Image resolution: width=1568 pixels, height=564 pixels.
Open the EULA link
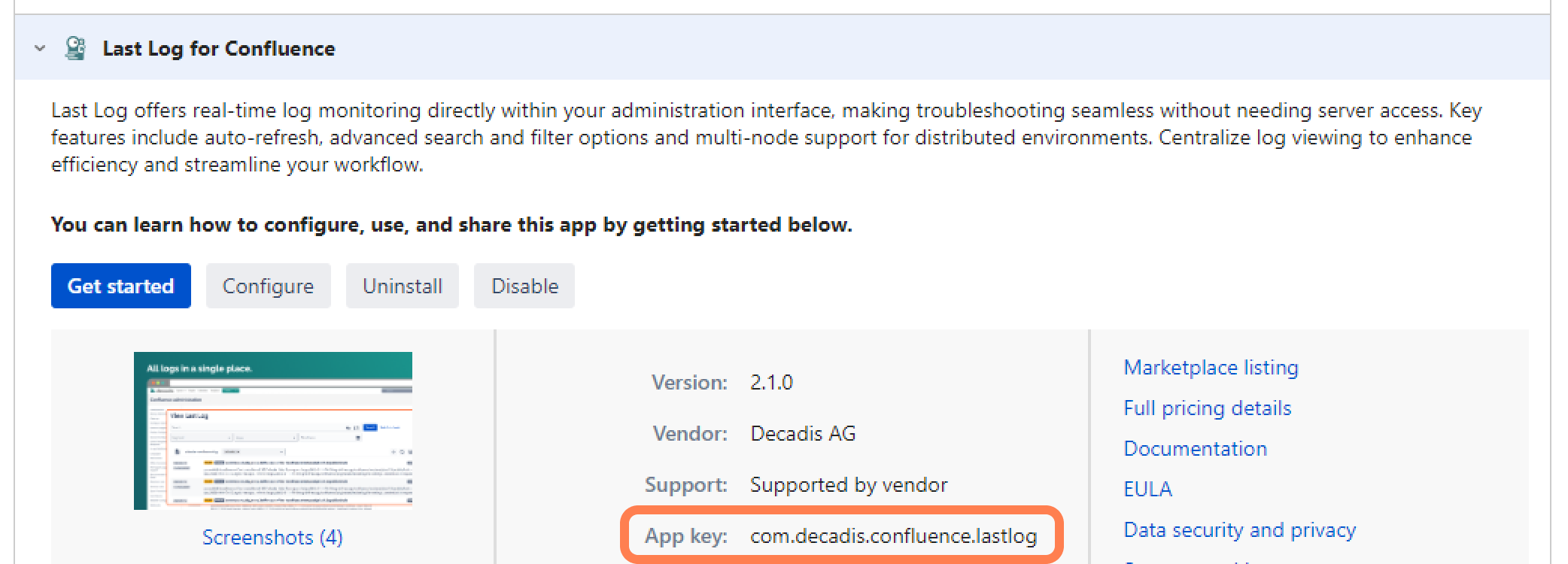pyautogui.click(x=1147, y=489)
